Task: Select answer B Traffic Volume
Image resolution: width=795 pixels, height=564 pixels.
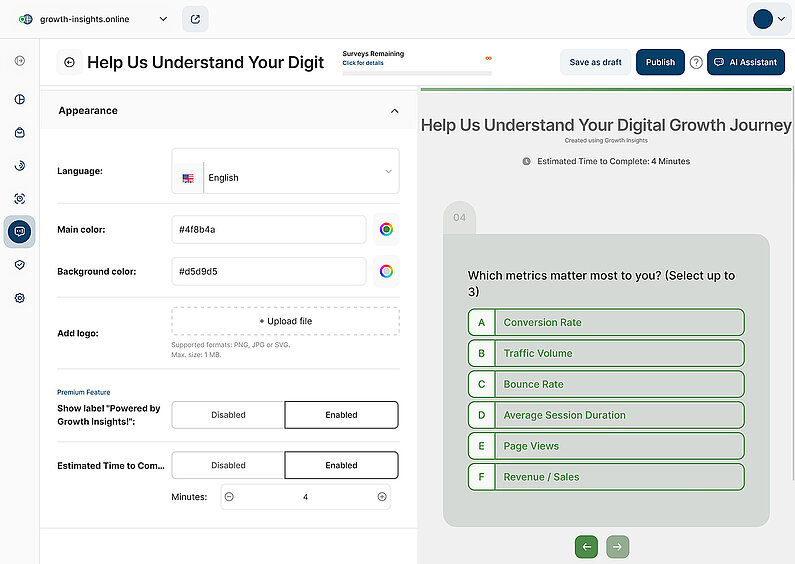Action: coord(606,354)
